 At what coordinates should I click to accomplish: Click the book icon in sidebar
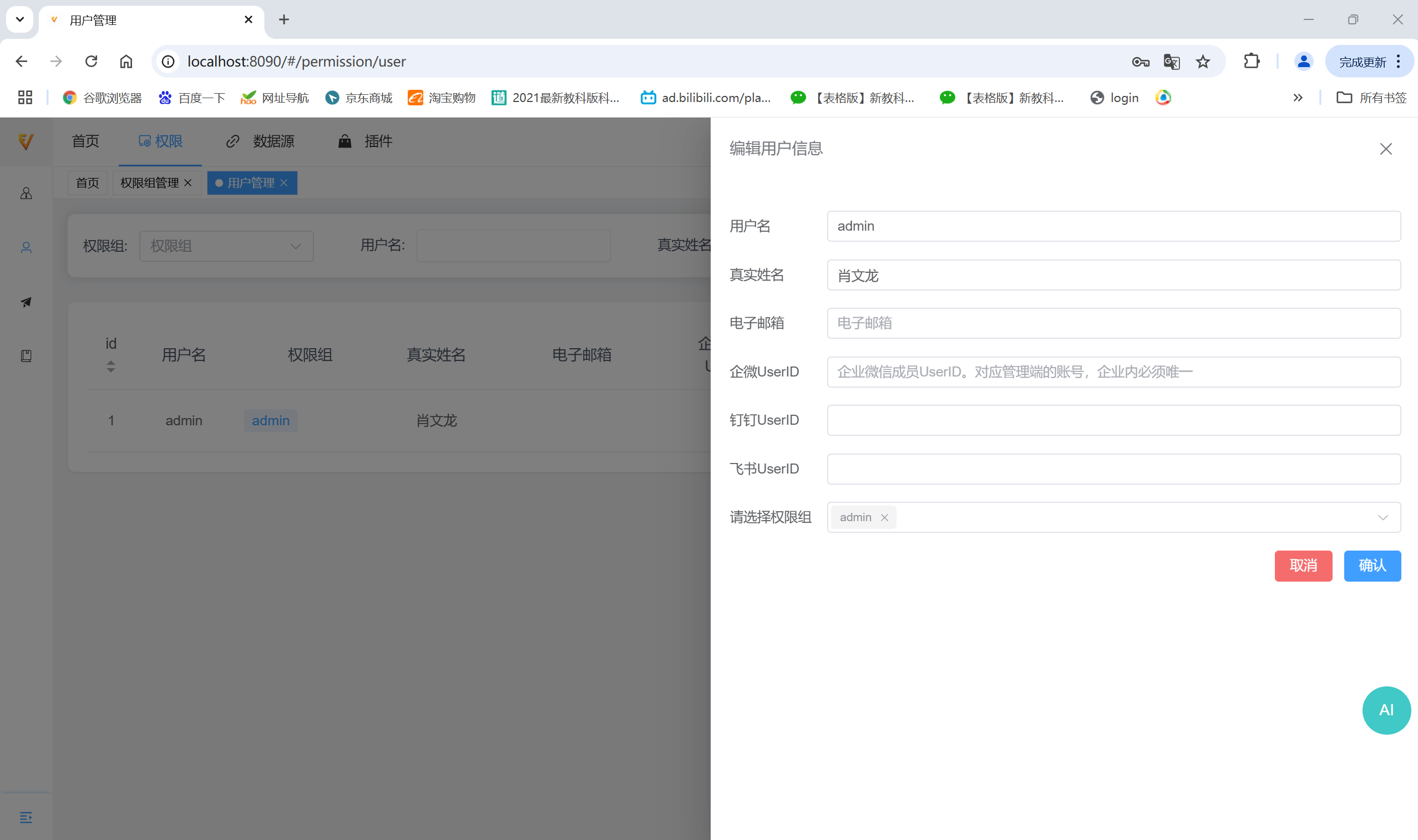[x=26, y=355]
